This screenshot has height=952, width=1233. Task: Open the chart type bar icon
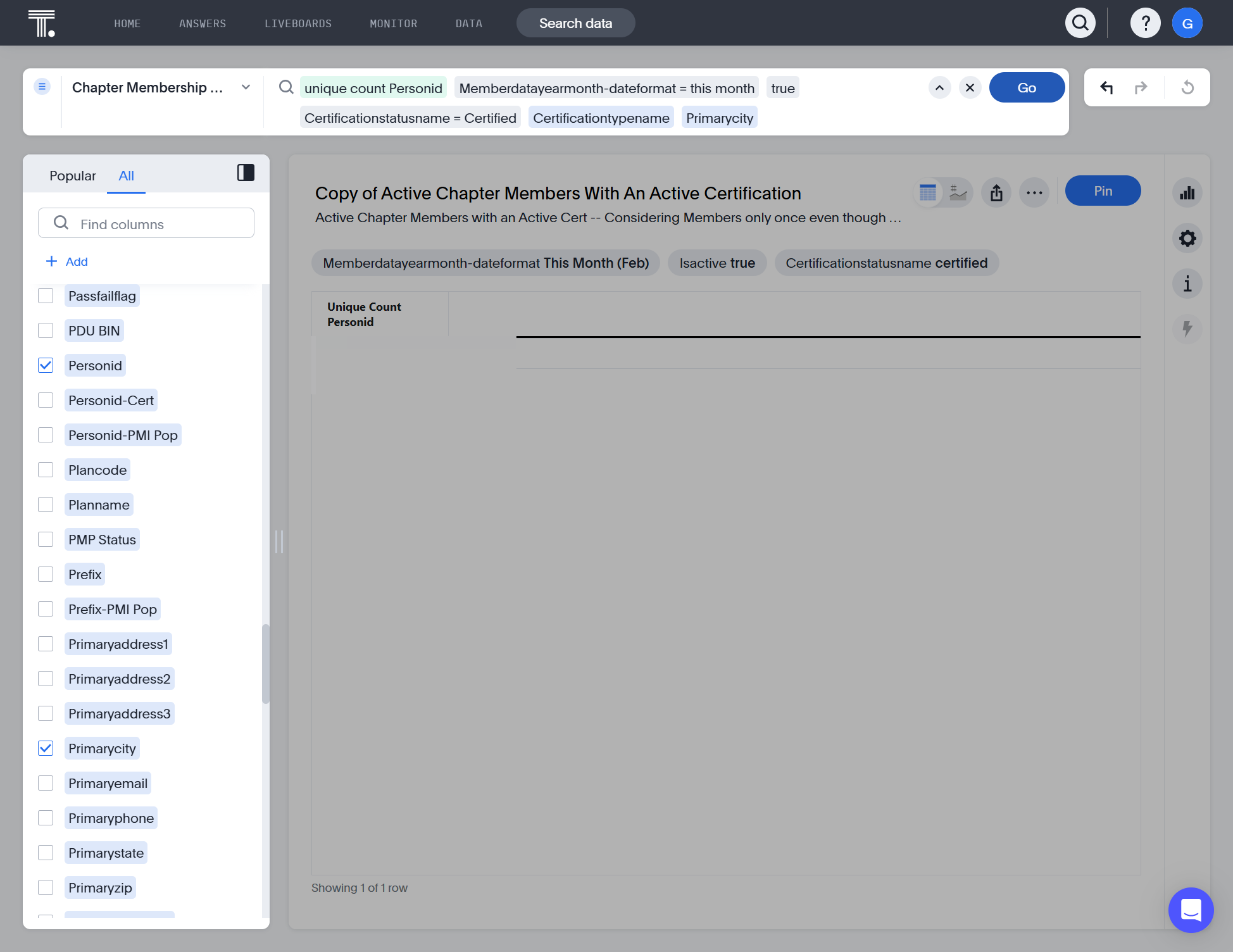[x=1187, y=193]
